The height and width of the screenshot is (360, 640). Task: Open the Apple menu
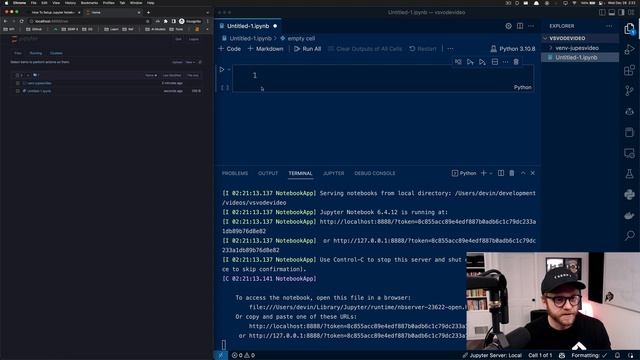(6, 2)
